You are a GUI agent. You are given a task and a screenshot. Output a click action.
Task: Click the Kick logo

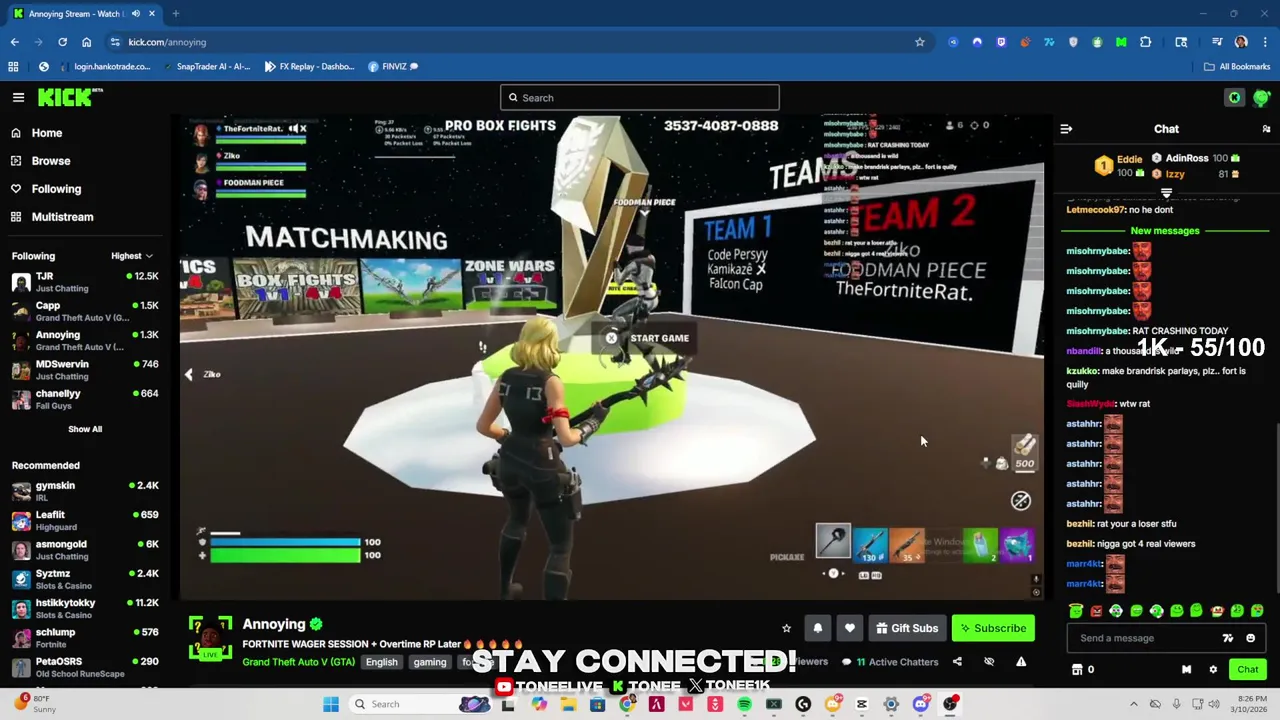click(x=70, y=97)
